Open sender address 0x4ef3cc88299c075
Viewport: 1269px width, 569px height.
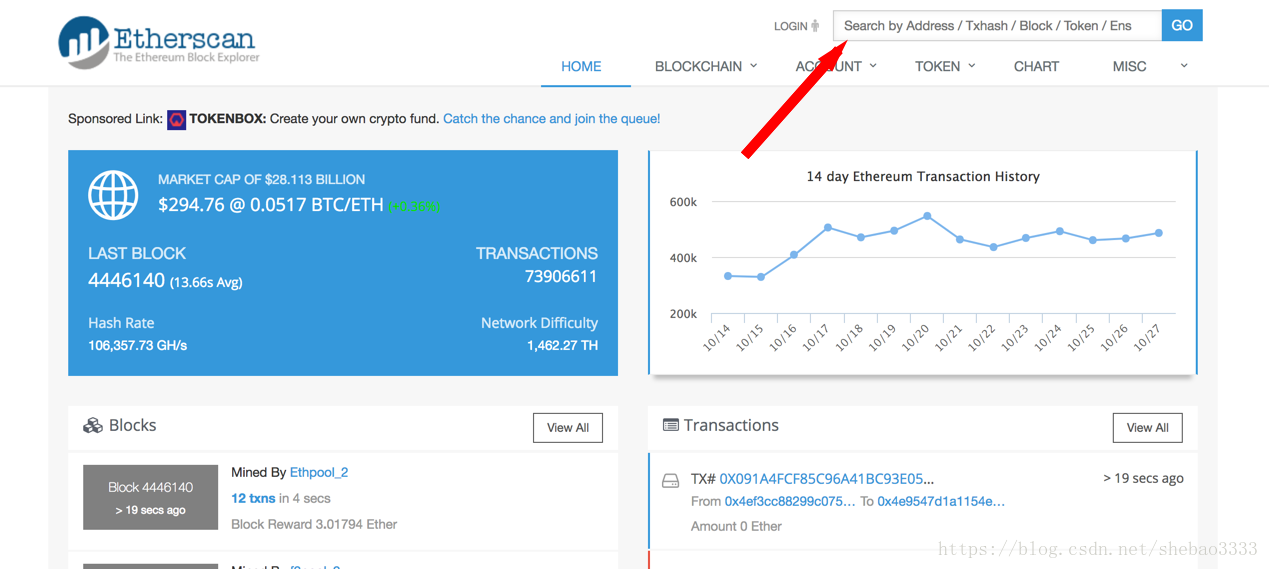pos(790,501)
